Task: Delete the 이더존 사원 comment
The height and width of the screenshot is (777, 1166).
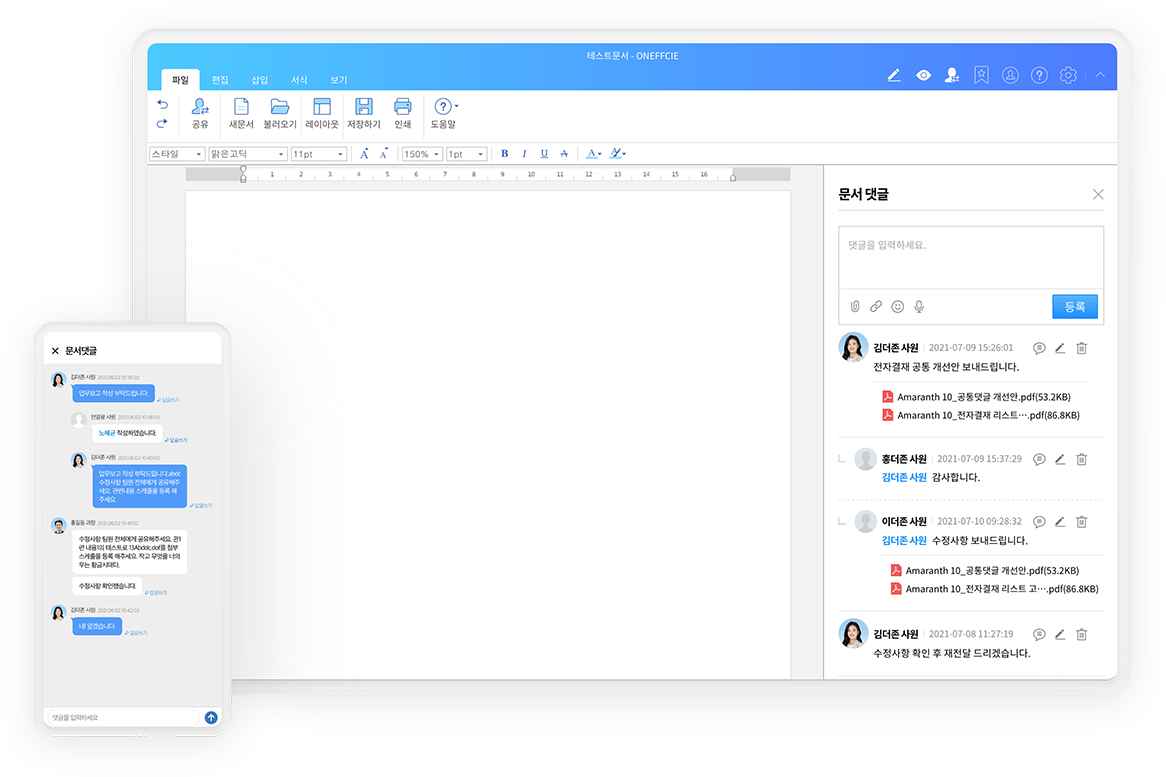Action: pyautogui.click(x=1081, y=522)
